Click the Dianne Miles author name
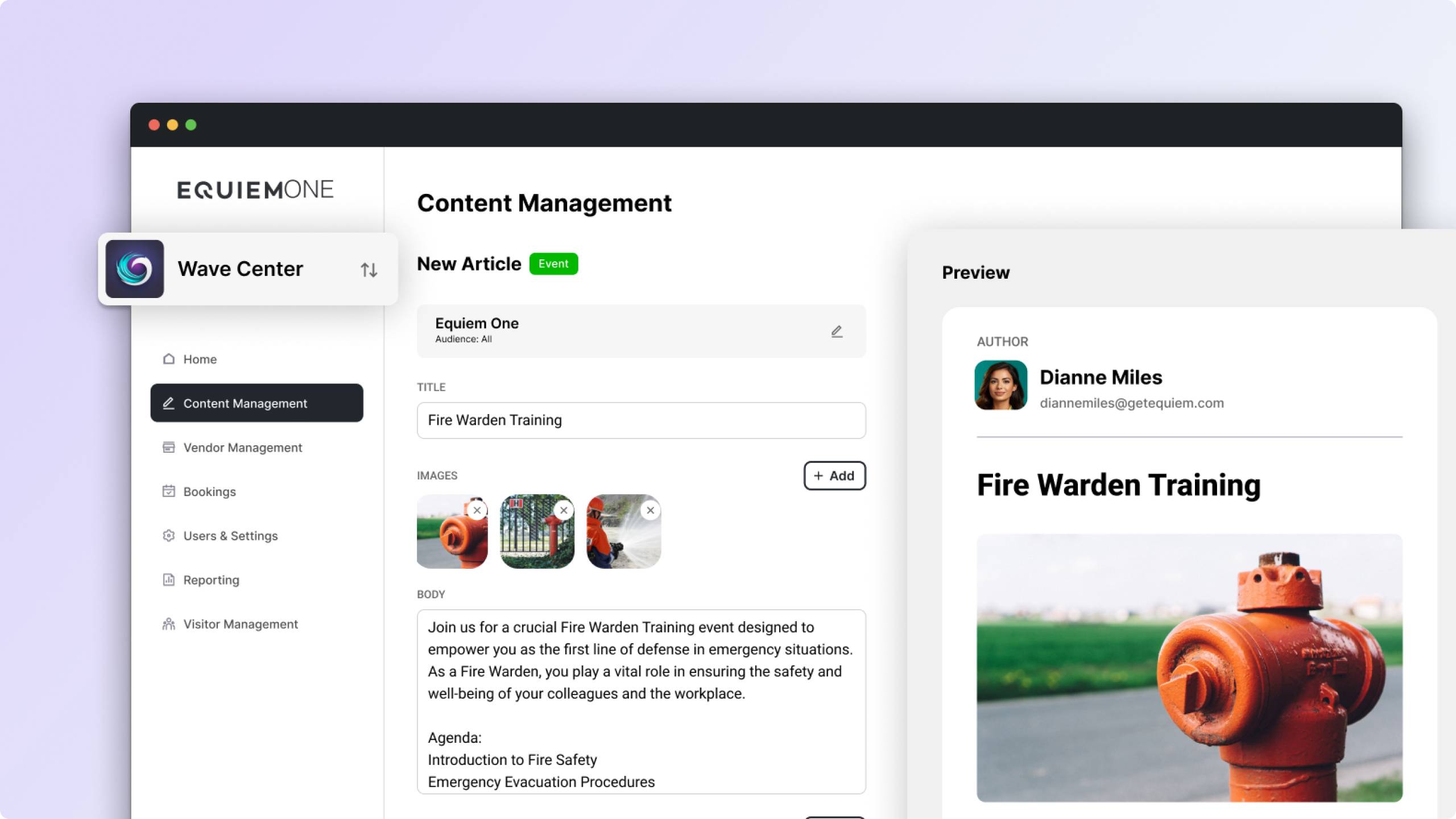Screen dimensions: 1456x819 [x=1101, y=377]
